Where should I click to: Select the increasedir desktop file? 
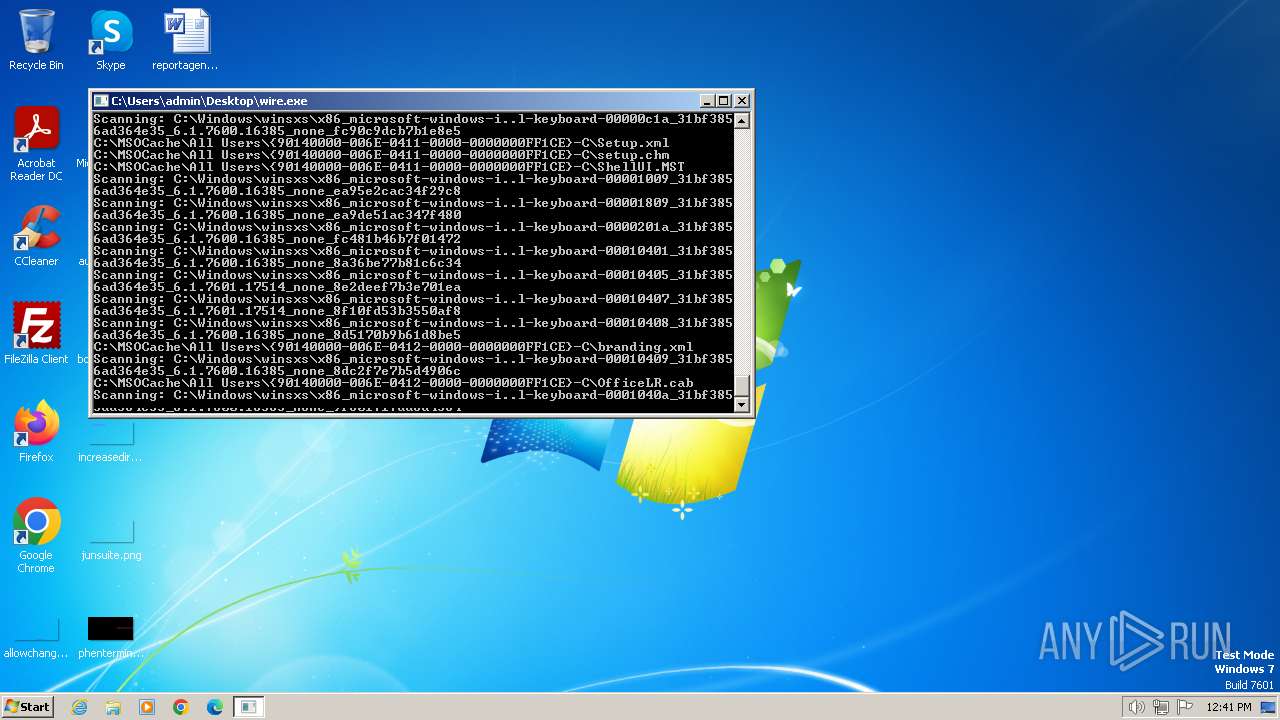tap(110, 442)
